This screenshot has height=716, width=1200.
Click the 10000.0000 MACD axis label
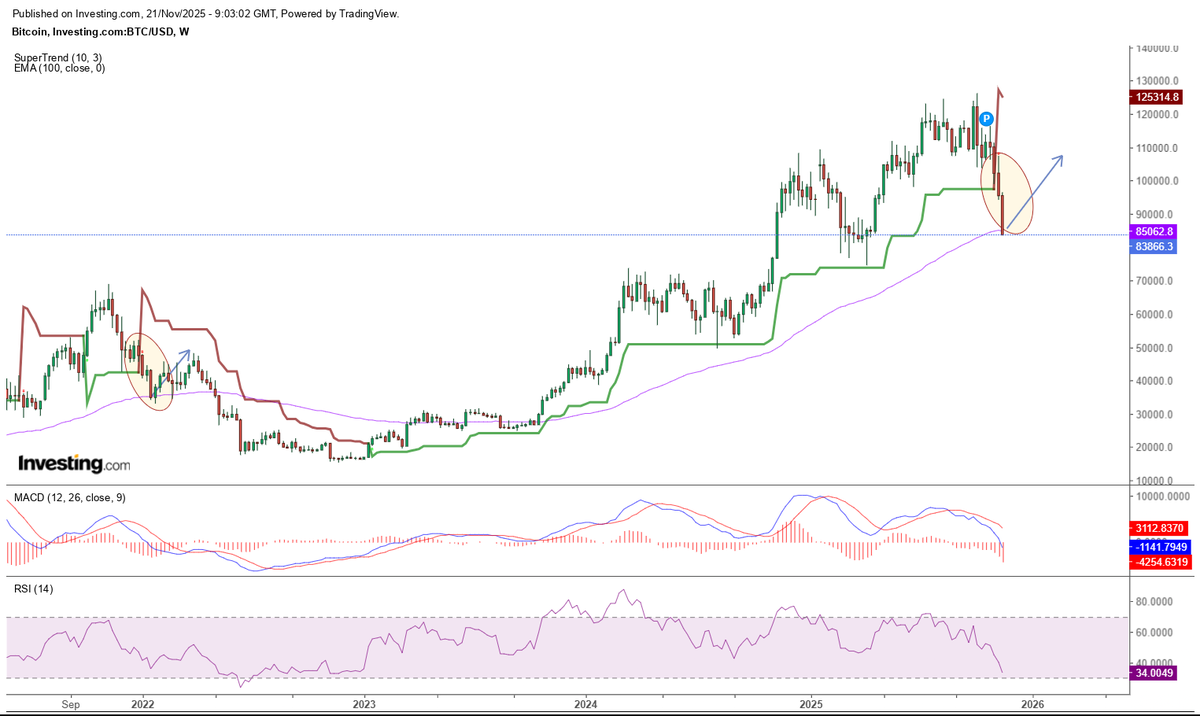(x=1161, y=496)
